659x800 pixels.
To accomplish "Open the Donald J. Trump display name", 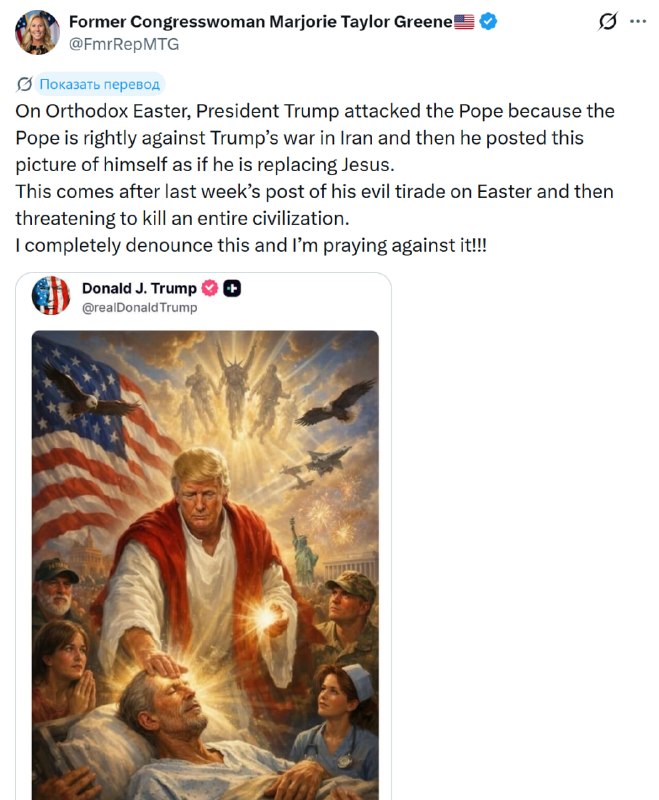I will 139,288.
